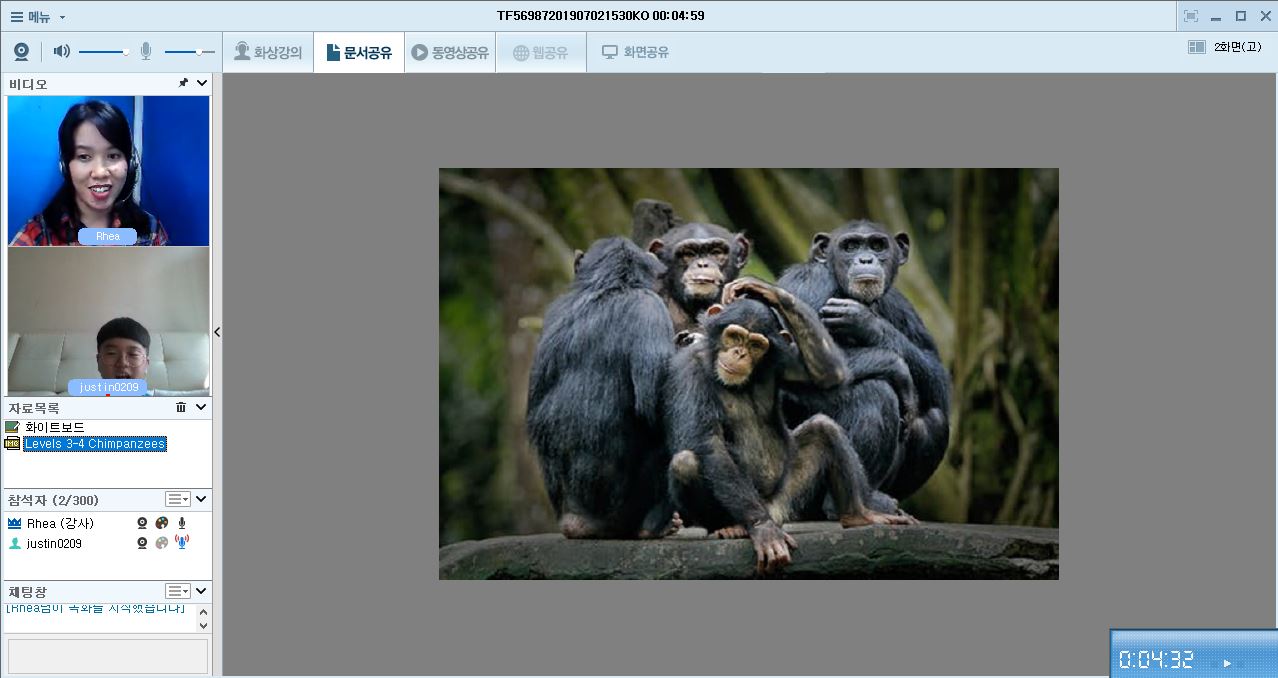Viewport: 1278px width, 678px height.
Task: Click the trash icon in 자료목록 panel
Action: coord(181,407)
